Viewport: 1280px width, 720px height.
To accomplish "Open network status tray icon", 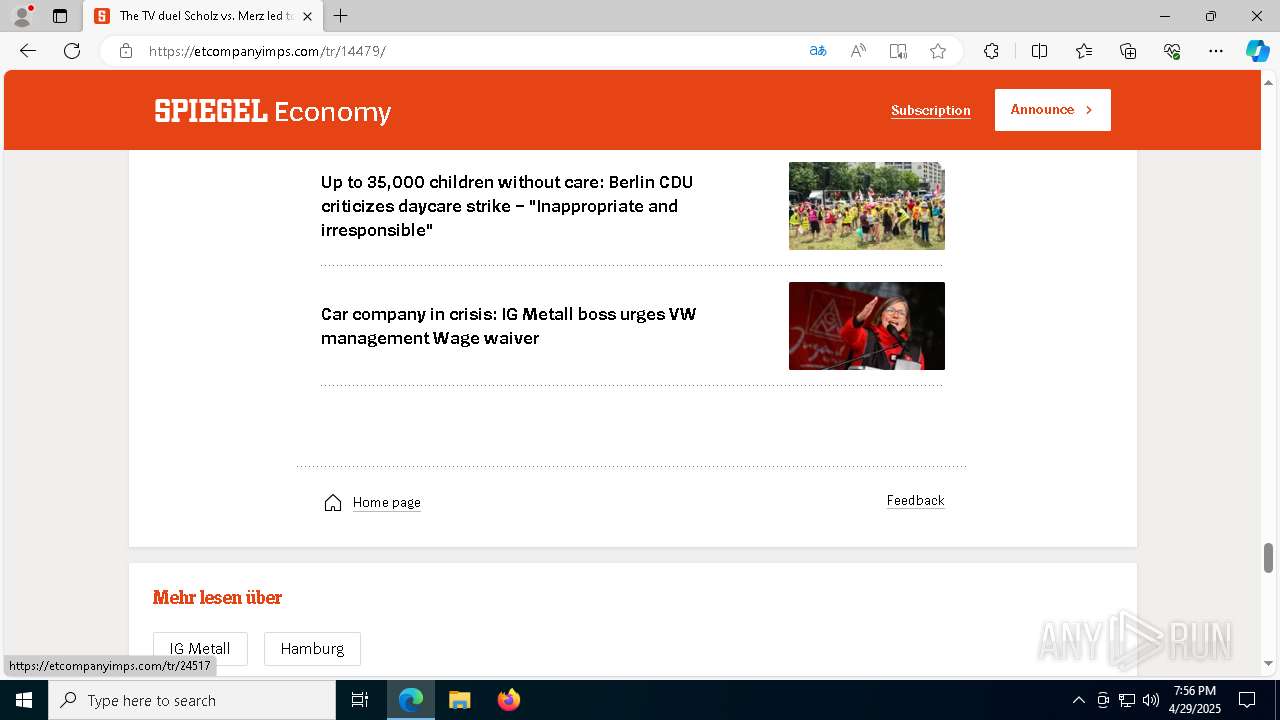I will coord(1127,700).
